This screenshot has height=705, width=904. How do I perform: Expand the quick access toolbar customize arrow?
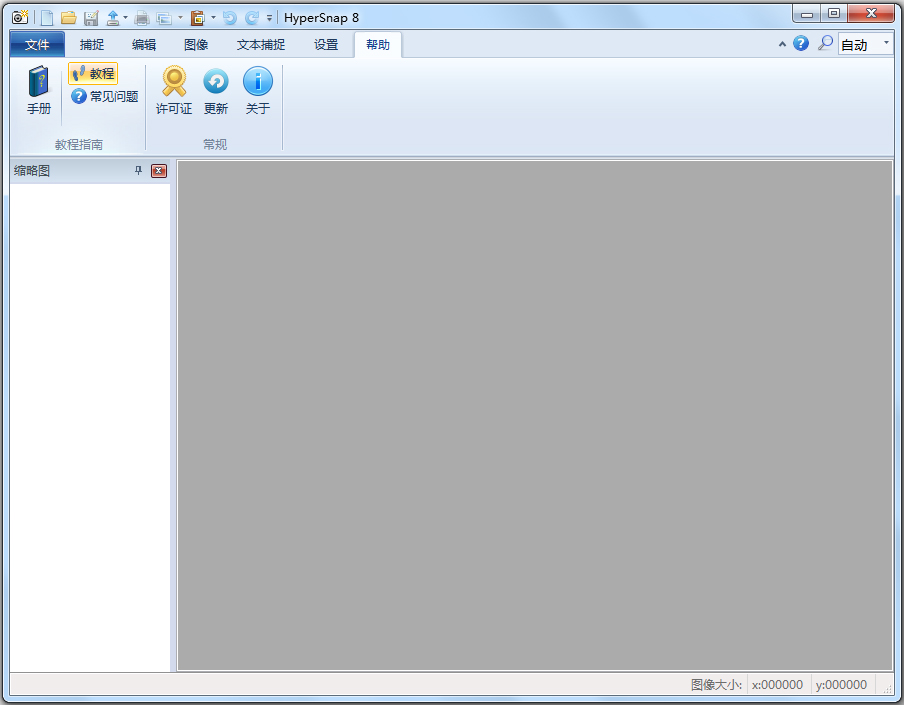coord(270,18)
